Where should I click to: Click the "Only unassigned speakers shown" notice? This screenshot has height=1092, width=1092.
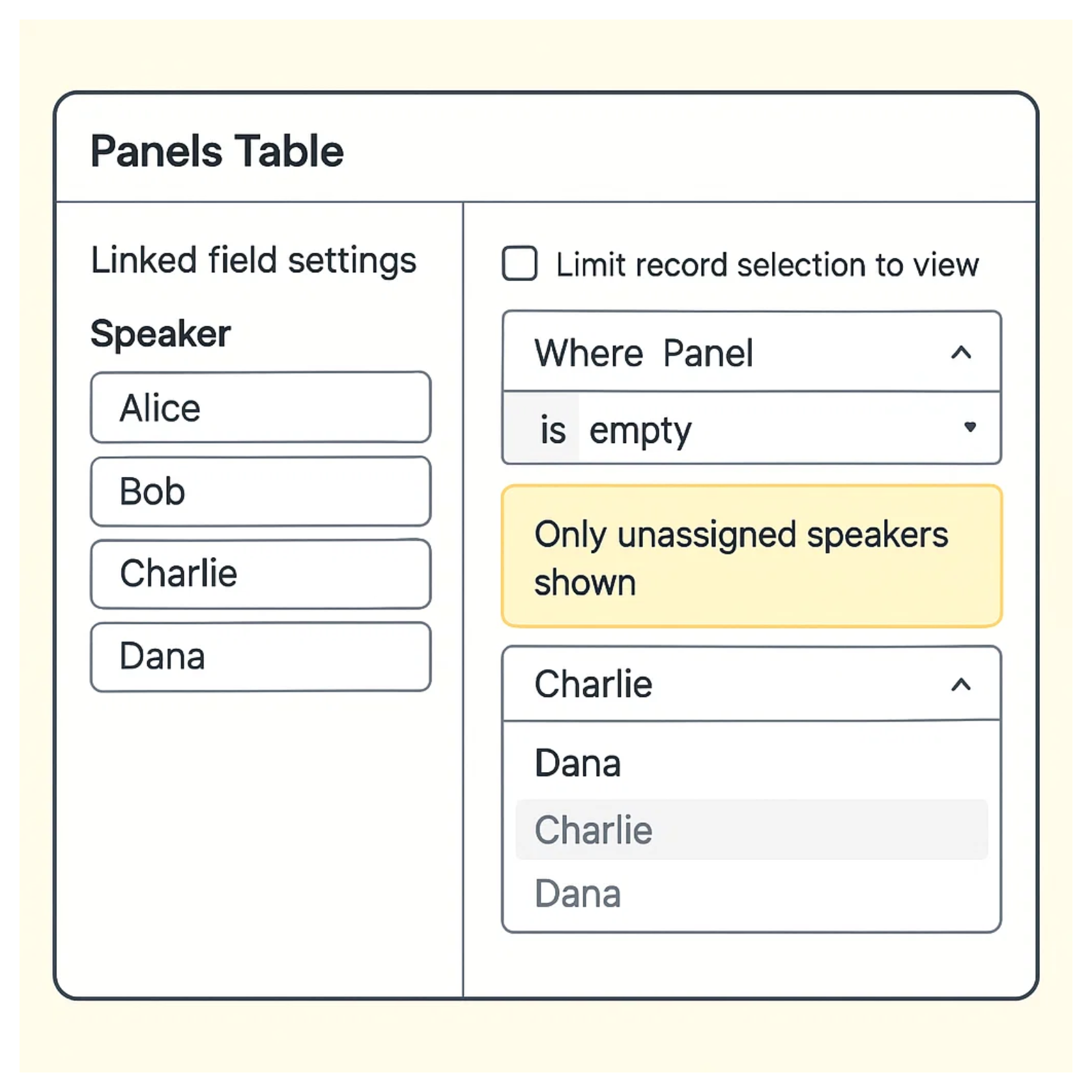751,556
